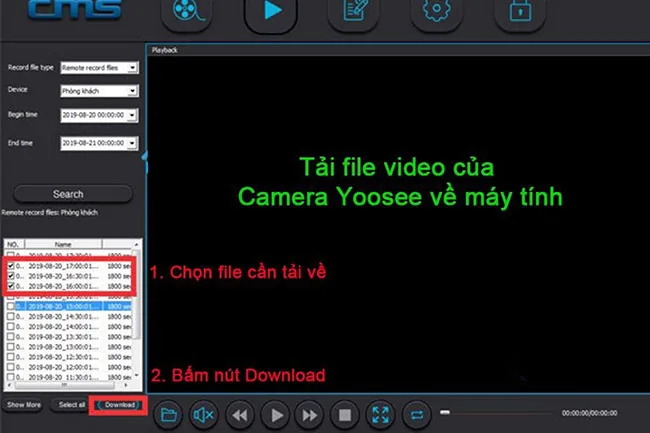Image resolution: width=650 pixels, height=433 pixels.
Task: Click the file list vertical scrollbar thumb
Action: tap(136, 293)
